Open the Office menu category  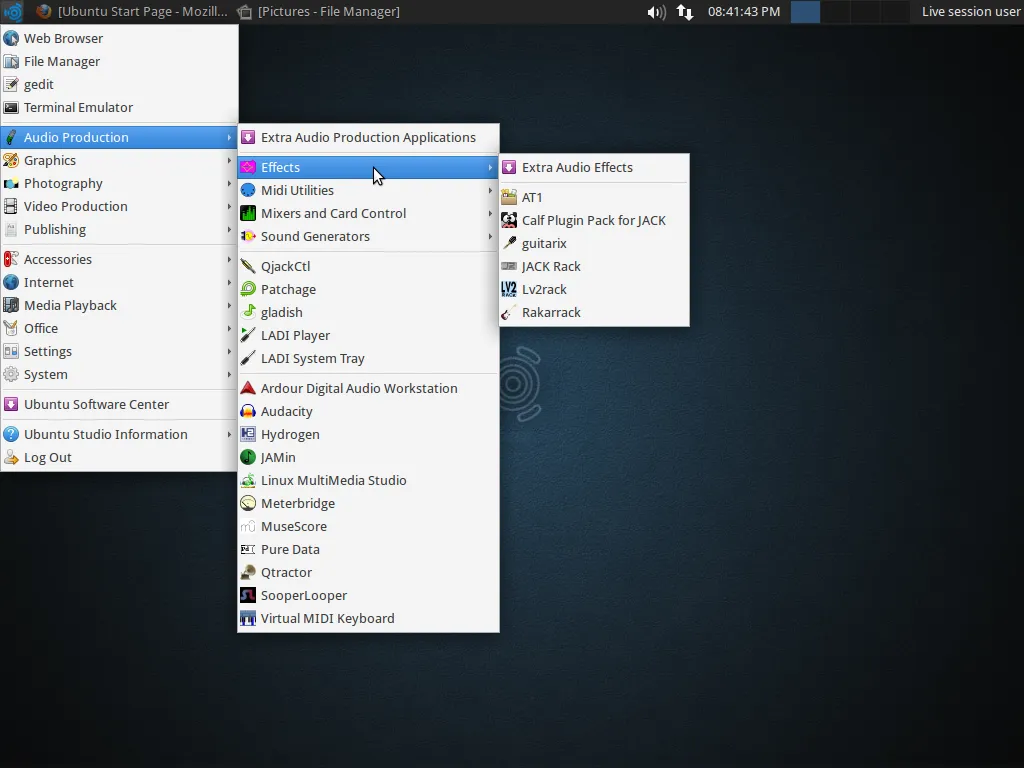[x=119, y=328]
